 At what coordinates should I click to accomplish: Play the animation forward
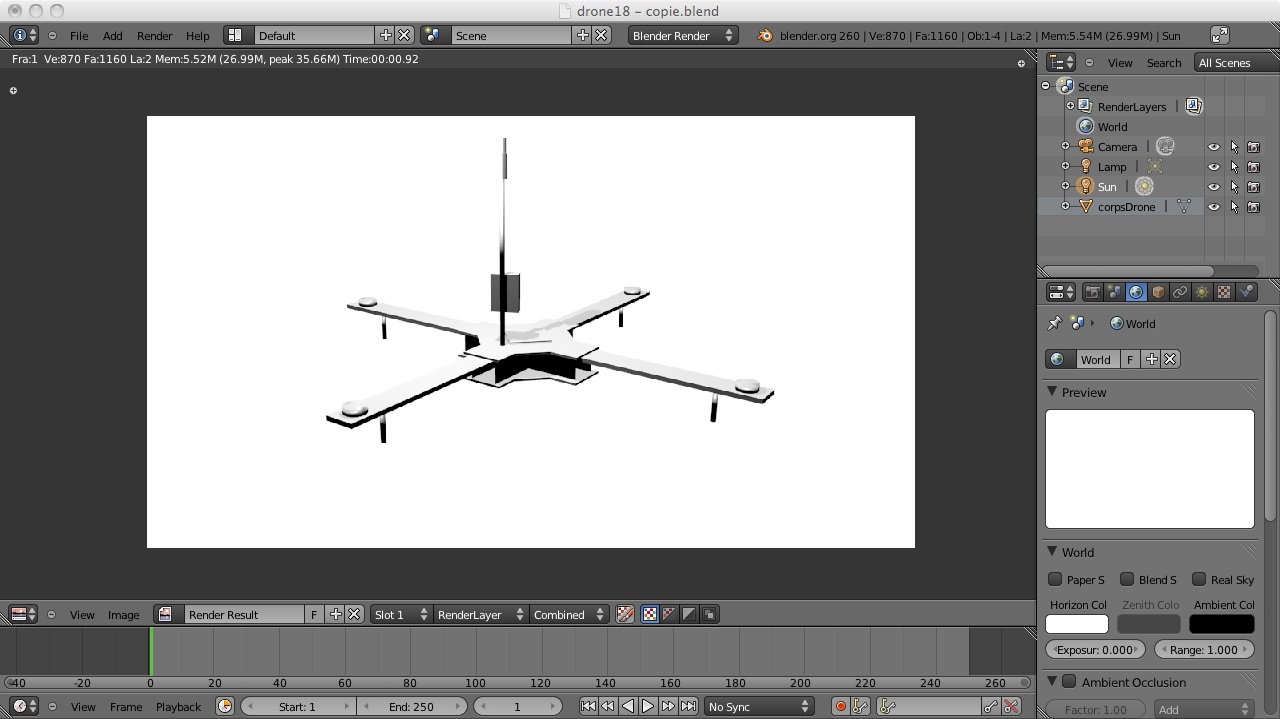point(648,706)
